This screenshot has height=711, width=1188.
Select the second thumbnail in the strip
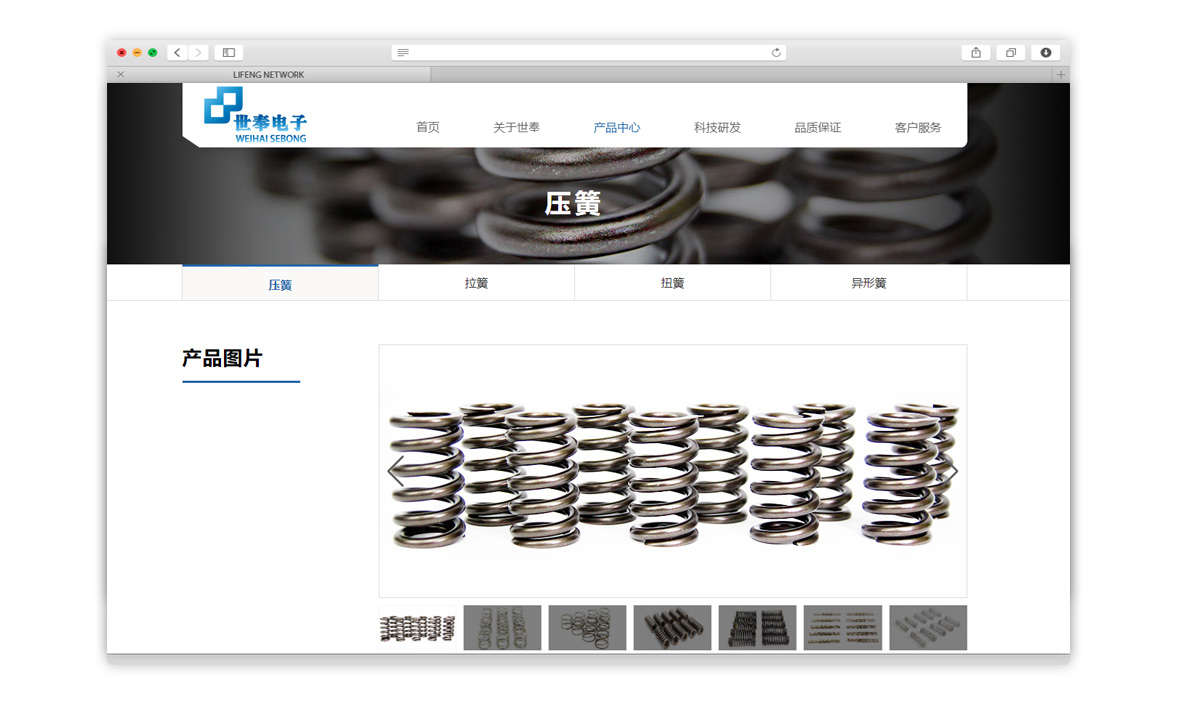click(502, 628)
